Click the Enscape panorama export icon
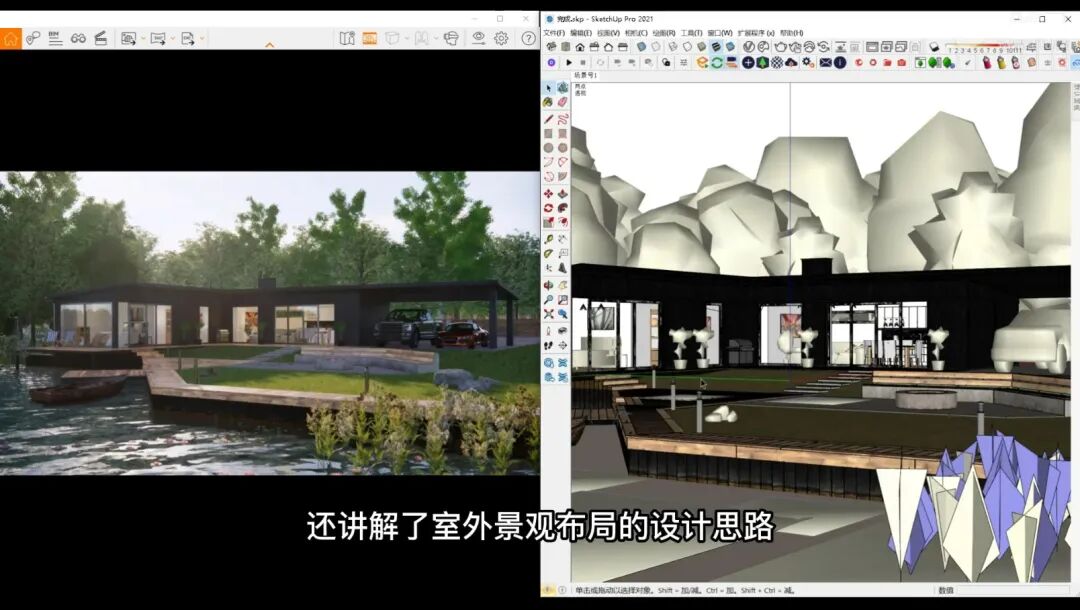 158,39
